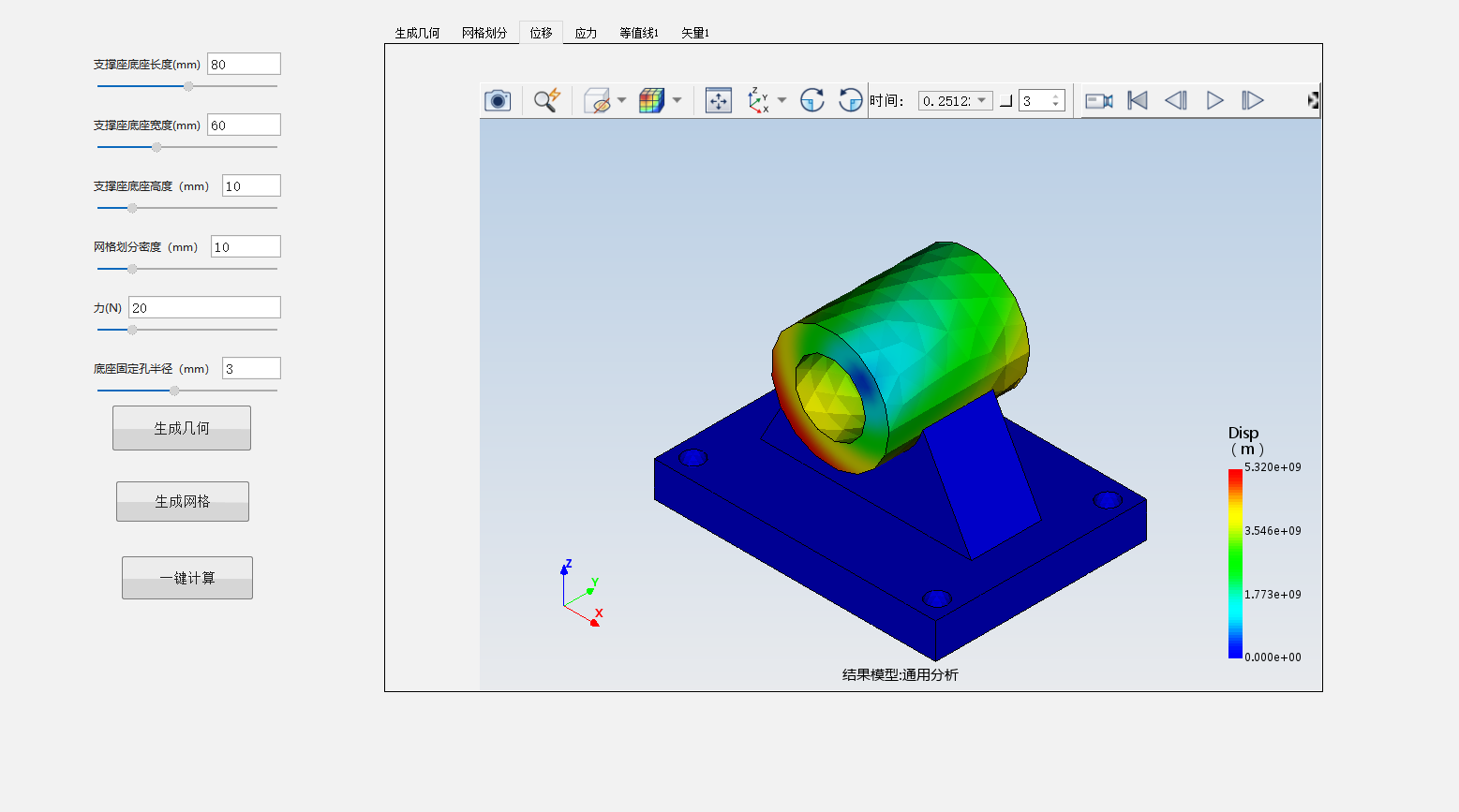Click the Disp color legend bar
Image resolution: width=1459 pixels, height=812 pixels.
coord(1235,564)
